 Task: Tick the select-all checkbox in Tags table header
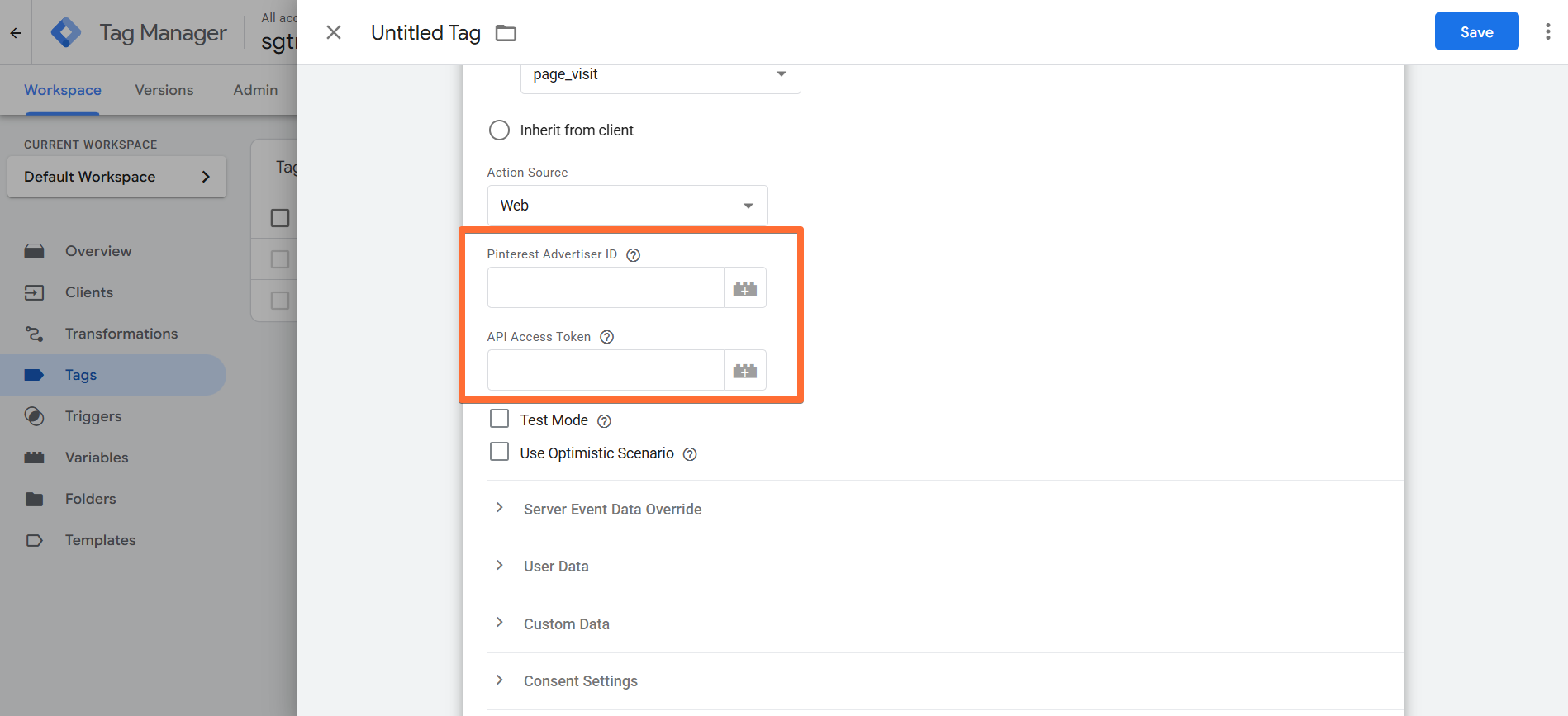coord(280,218)
